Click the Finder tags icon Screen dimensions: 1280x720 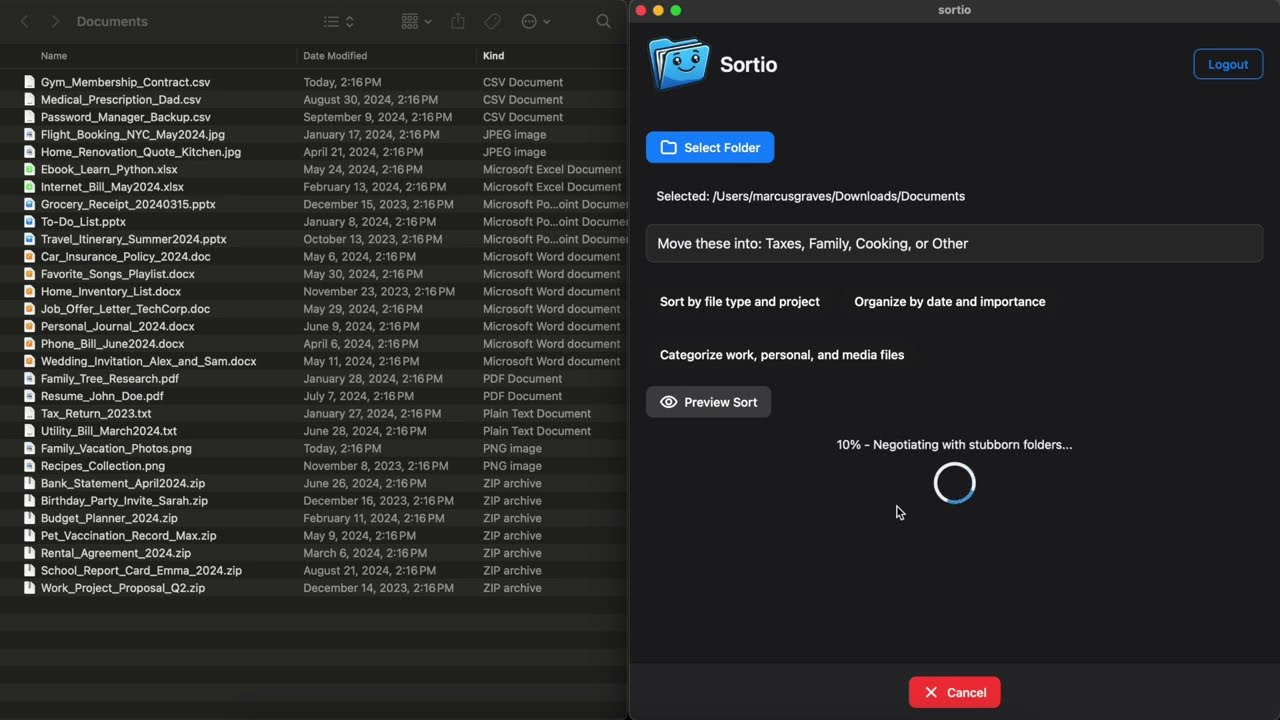point(492,21)
